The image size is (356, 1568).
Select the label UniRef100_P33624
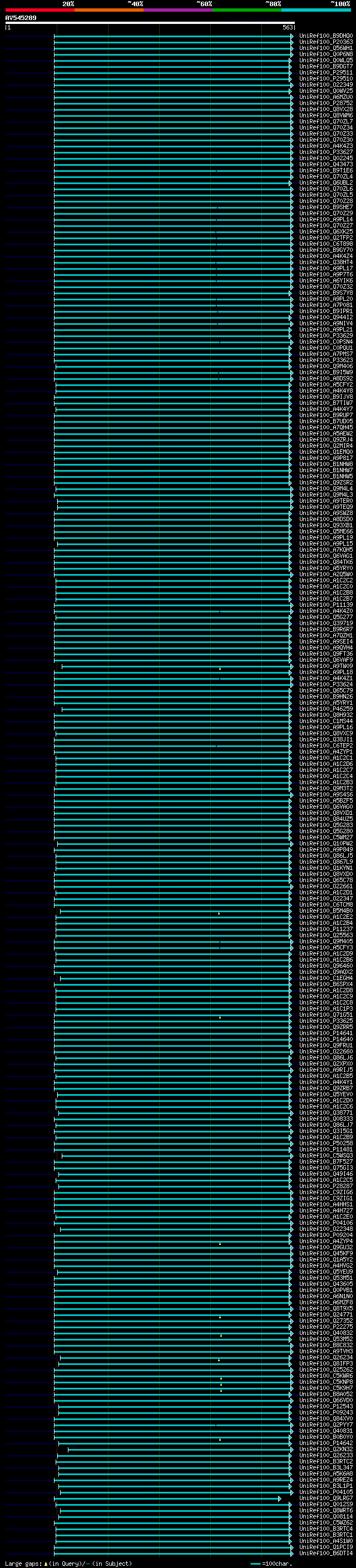(x=325, y=684)
